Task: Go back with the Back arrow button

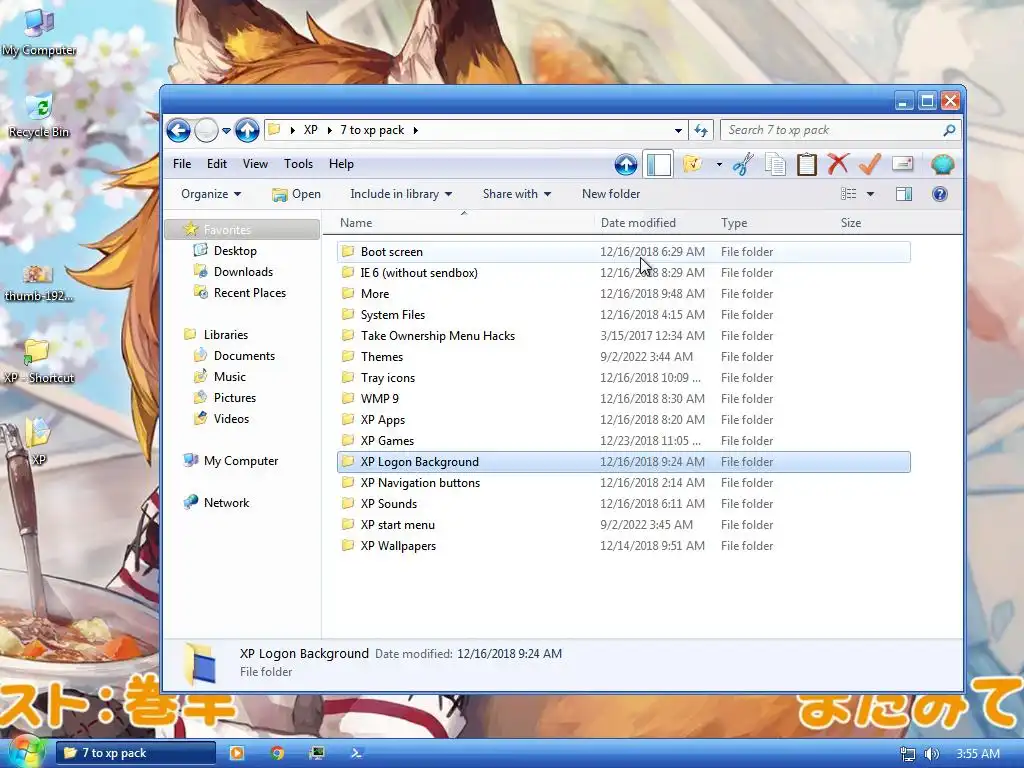Action: pos(178,130)
